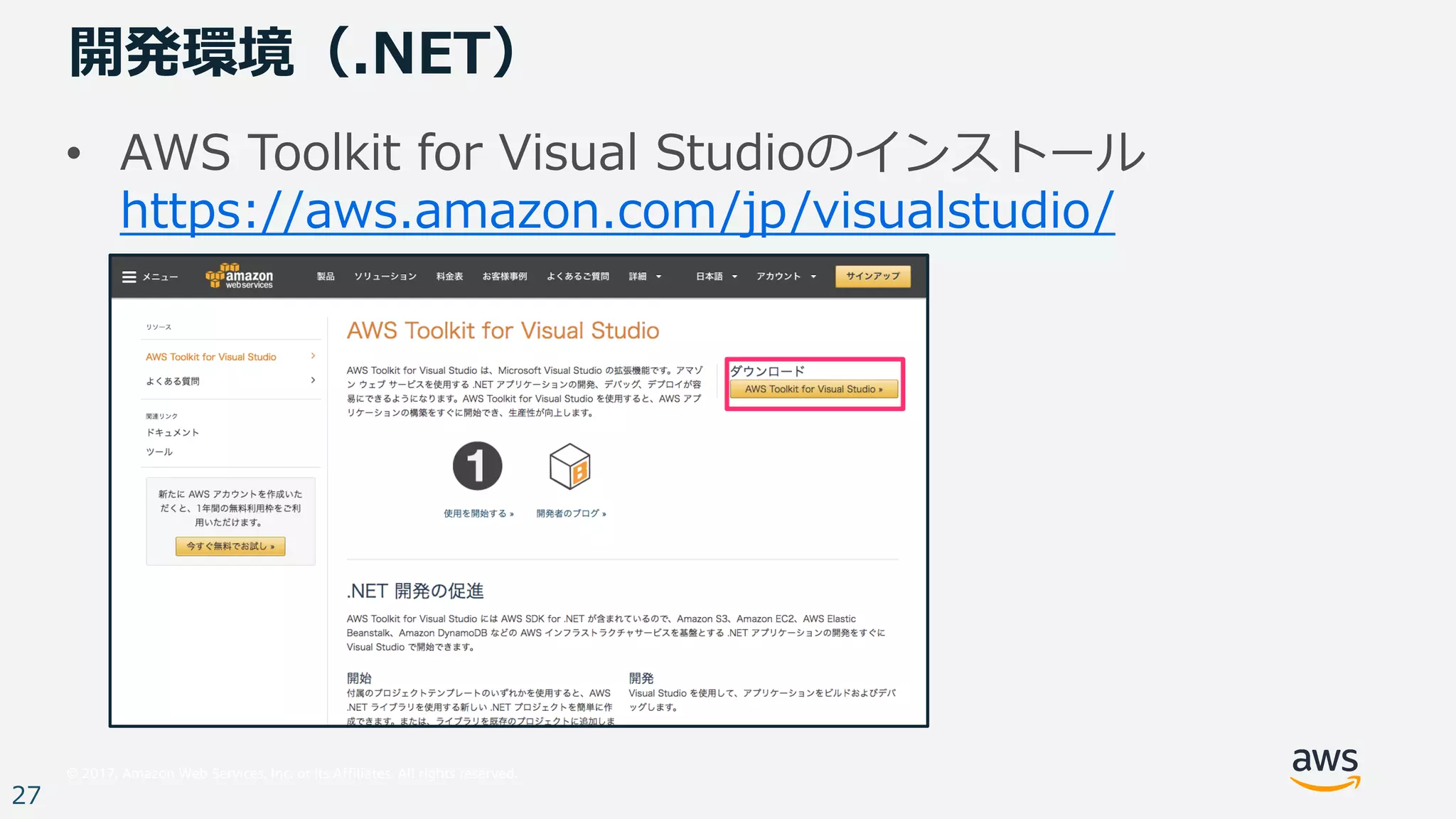Click the サインアップ button
Image resolution: width=1456 pixels, height=819 pixels.
pos(872,277)
